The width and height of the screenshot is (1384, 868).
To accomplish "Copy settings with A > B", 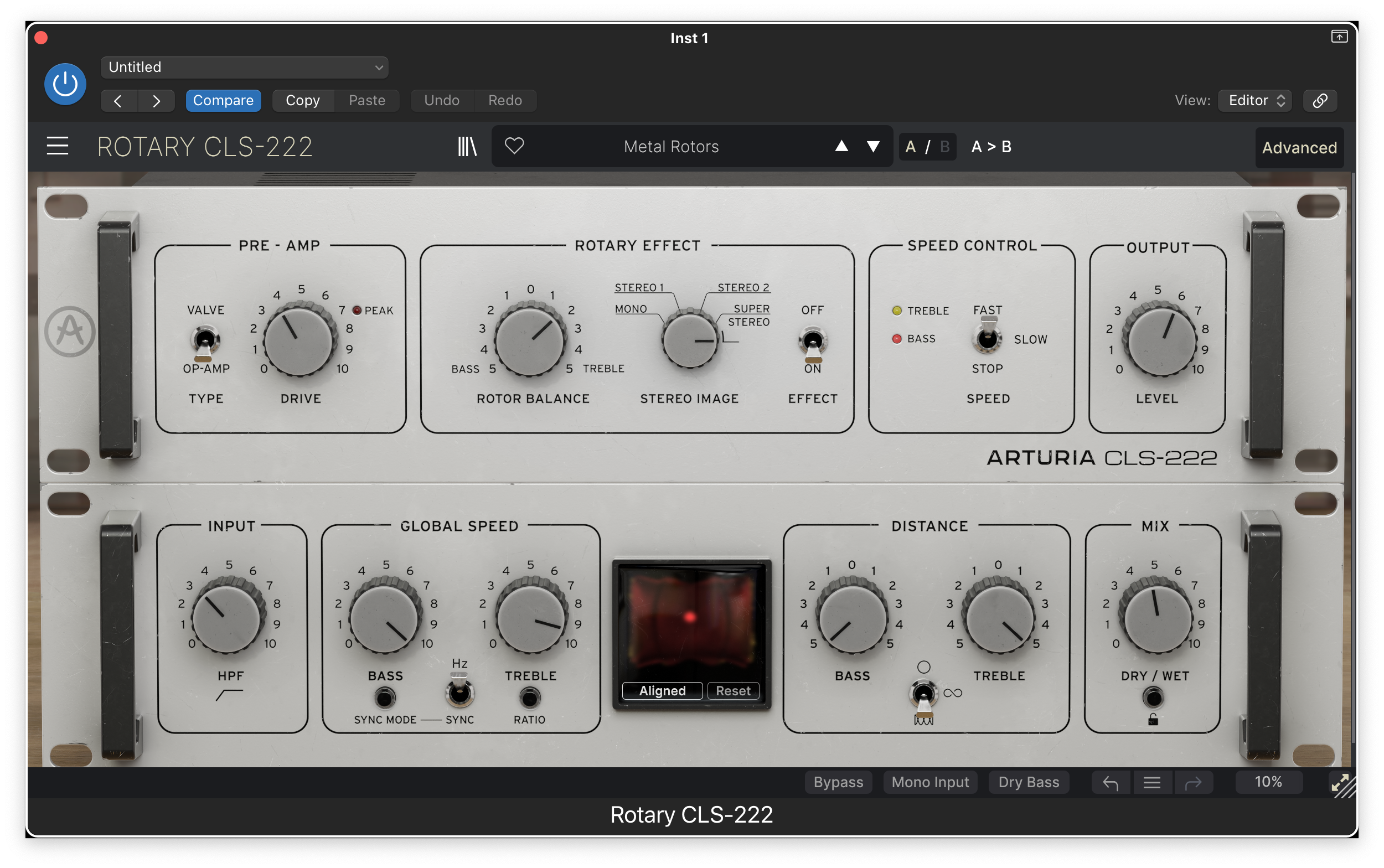I will [991, 147].
